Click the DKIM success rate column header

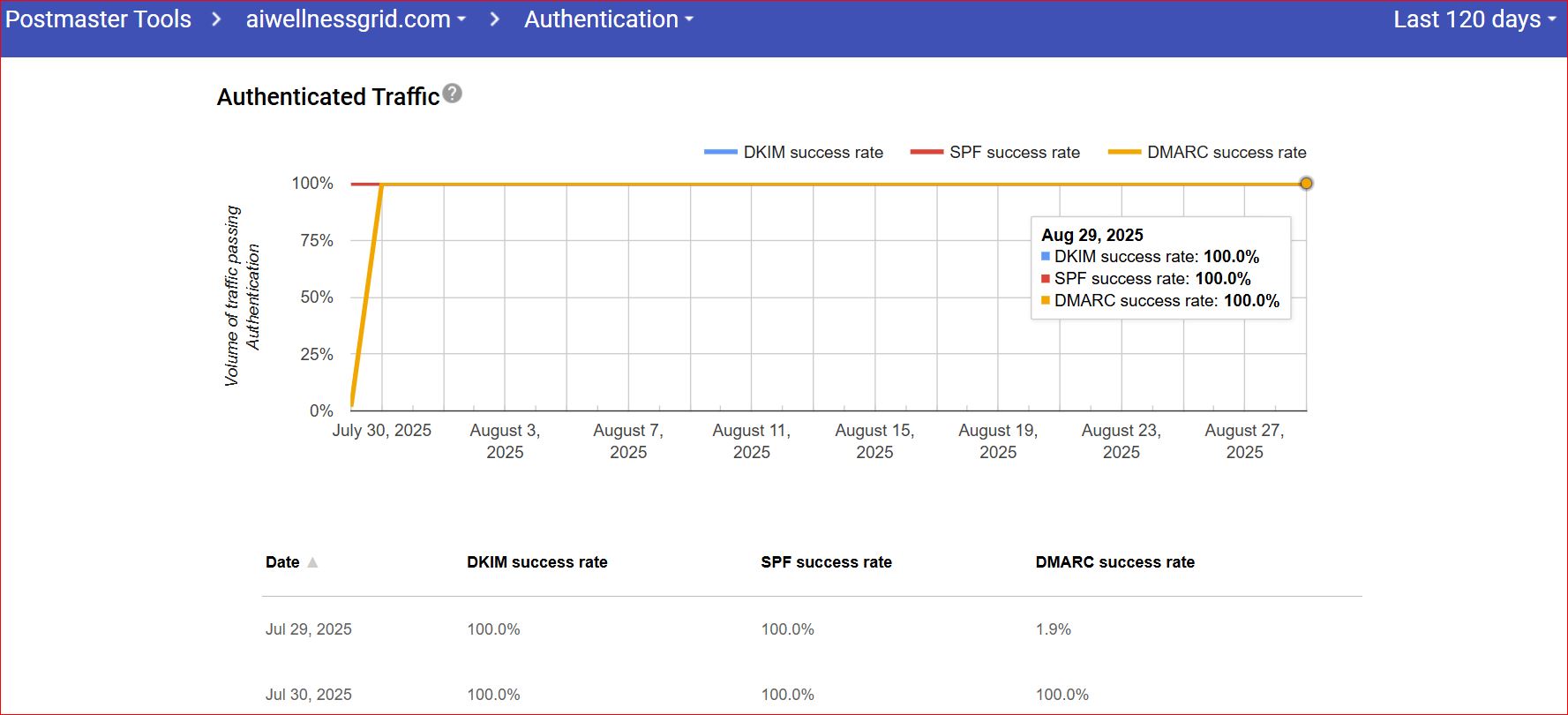pyautogui.click(x=536, y=562)
